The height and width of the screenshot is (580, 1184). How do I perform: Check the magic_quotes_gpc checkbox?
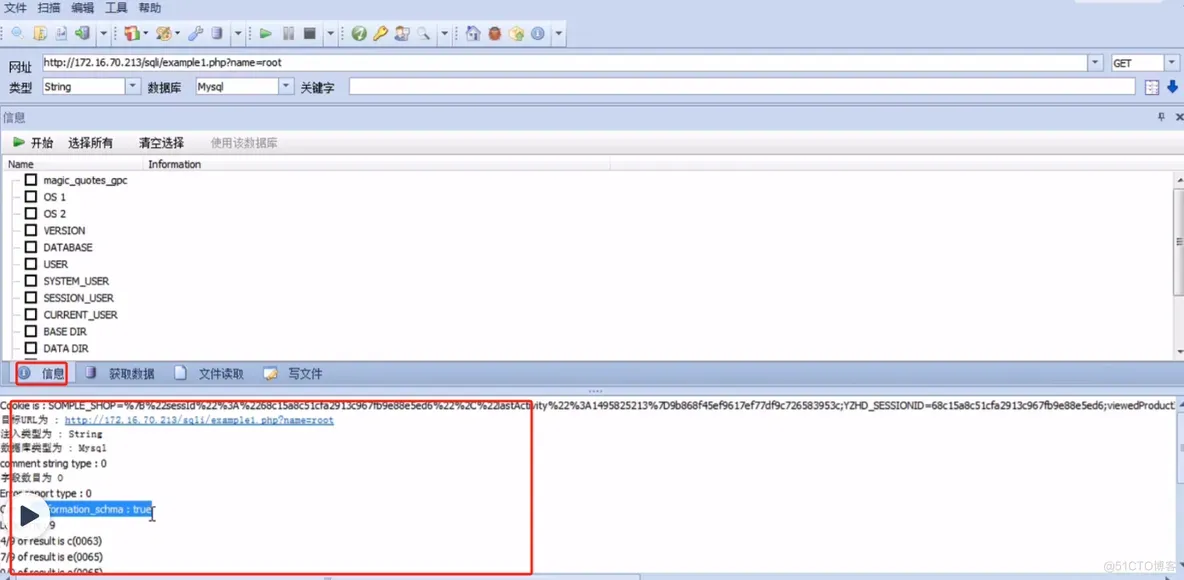pos(31,180)
